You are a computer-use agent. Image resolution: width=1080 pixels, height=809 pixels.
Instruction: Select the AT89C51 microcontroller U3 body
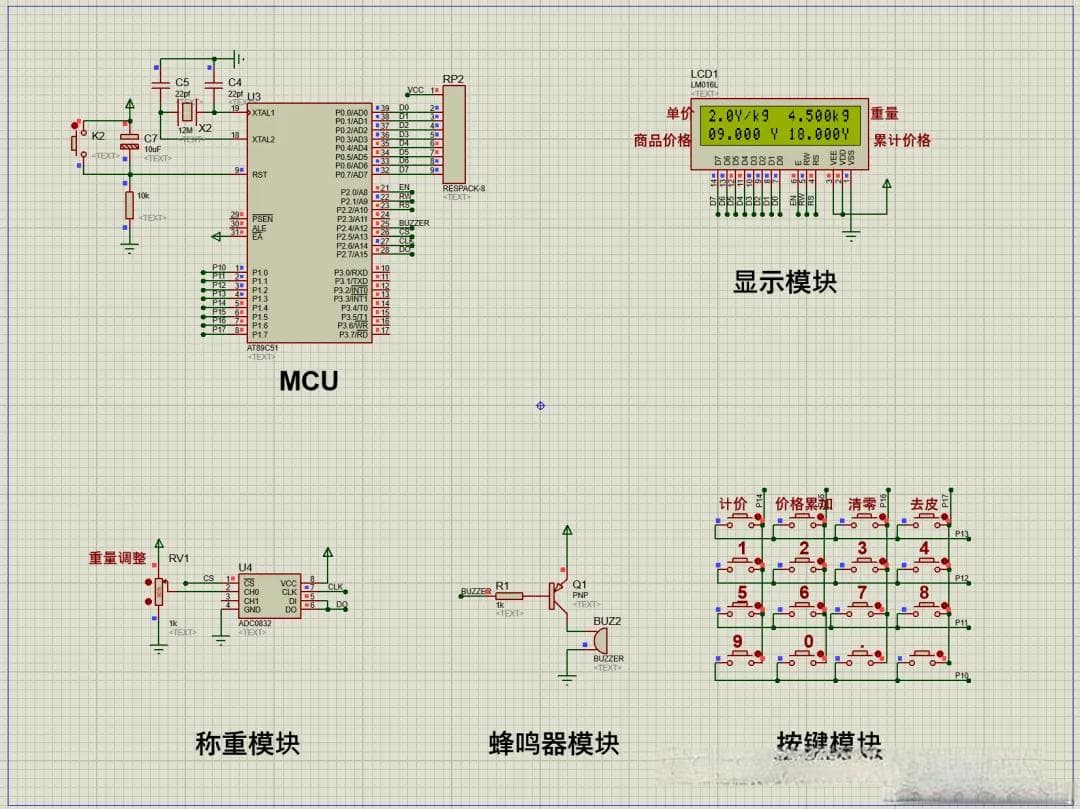[x=309, y=222]
